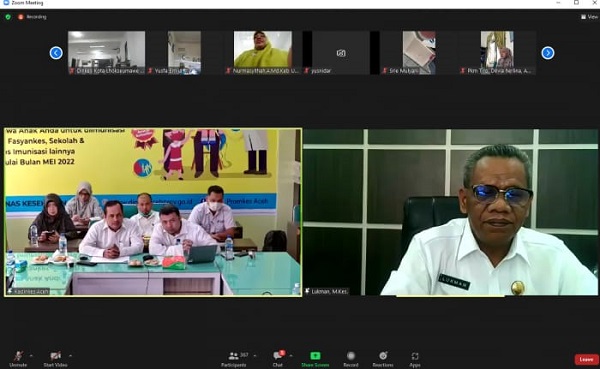The image size is (600, 369).
Task: Click the Lukman, M.Kes. name label
Action: [x=326, y=291]
